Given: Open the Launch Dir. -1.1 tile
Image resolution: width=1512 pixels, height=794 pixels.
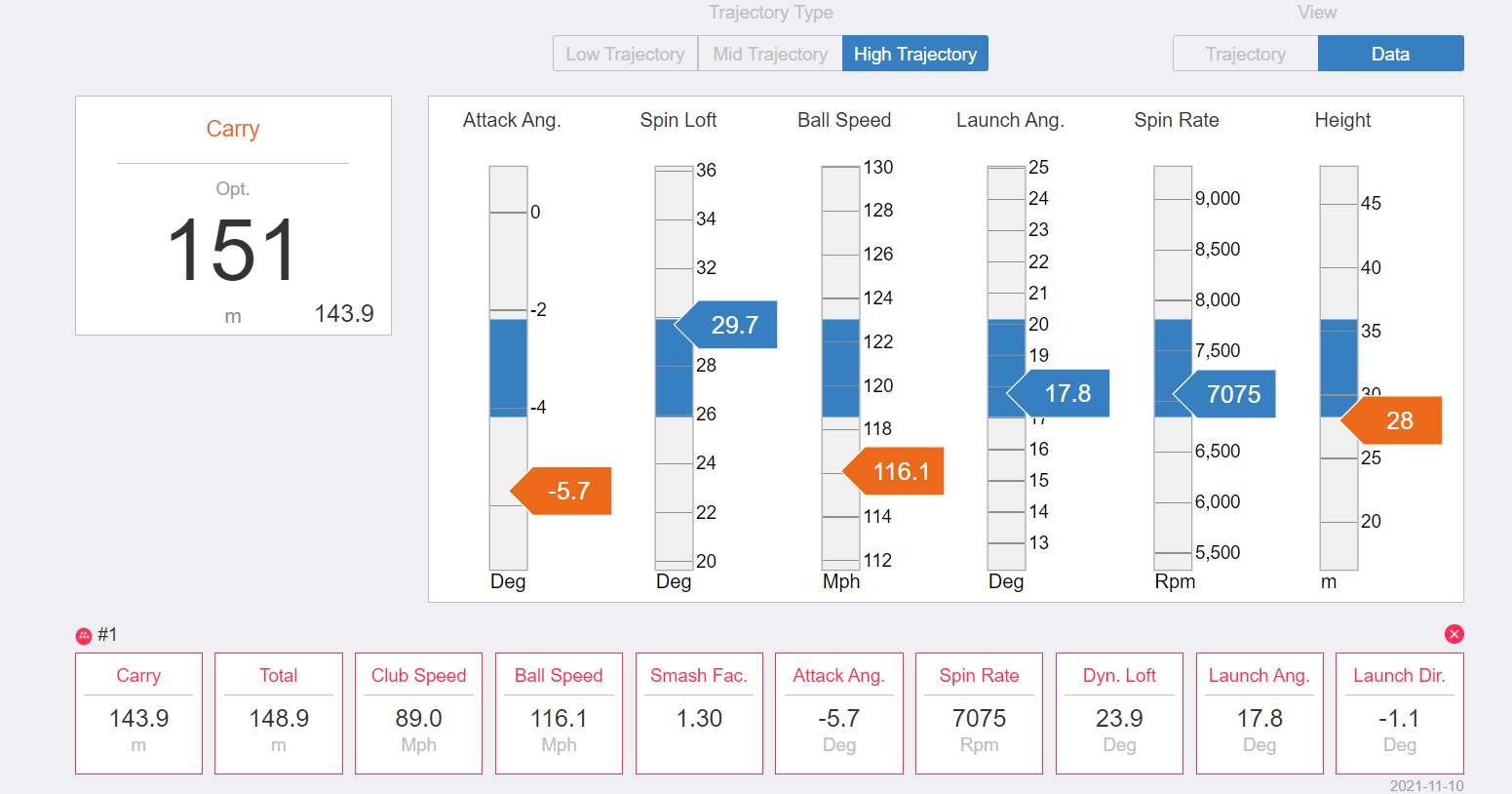Looking at the screenshot, I should tap(1400, 713).
